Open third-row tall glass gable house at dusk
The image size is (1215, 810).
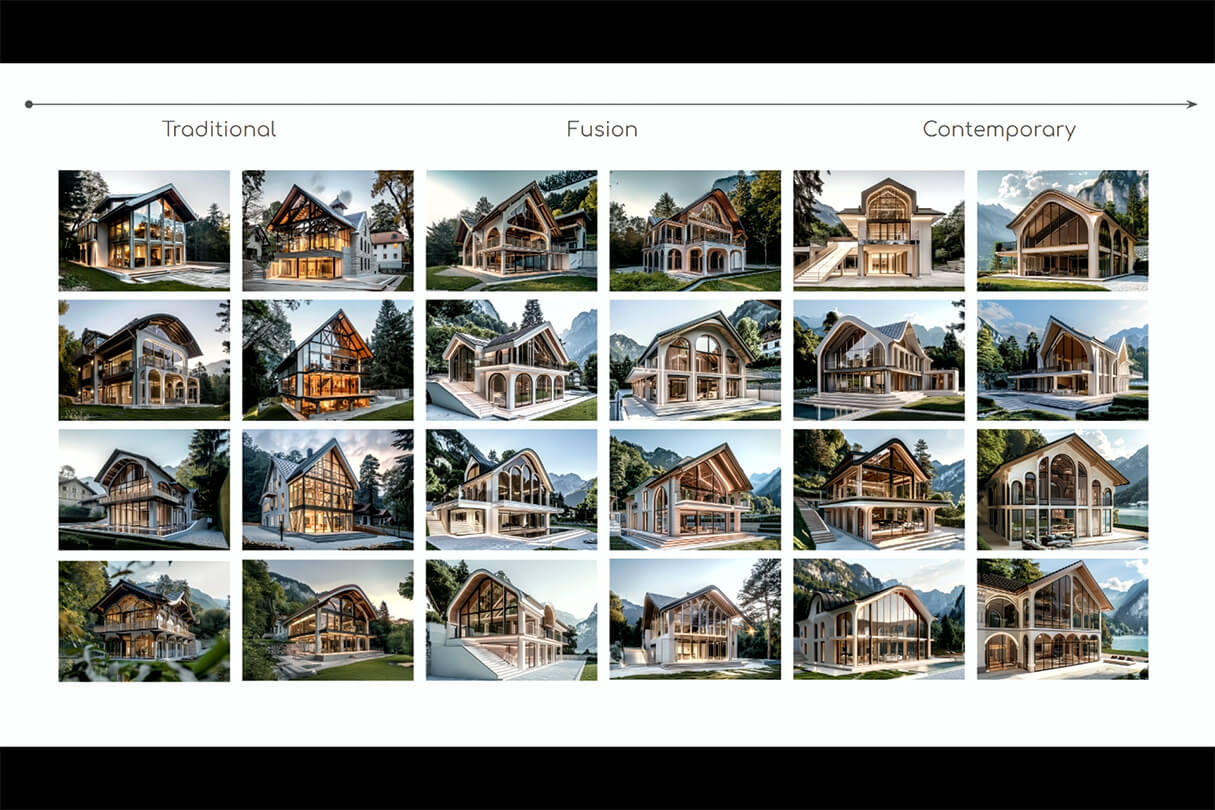pos(327,490)
